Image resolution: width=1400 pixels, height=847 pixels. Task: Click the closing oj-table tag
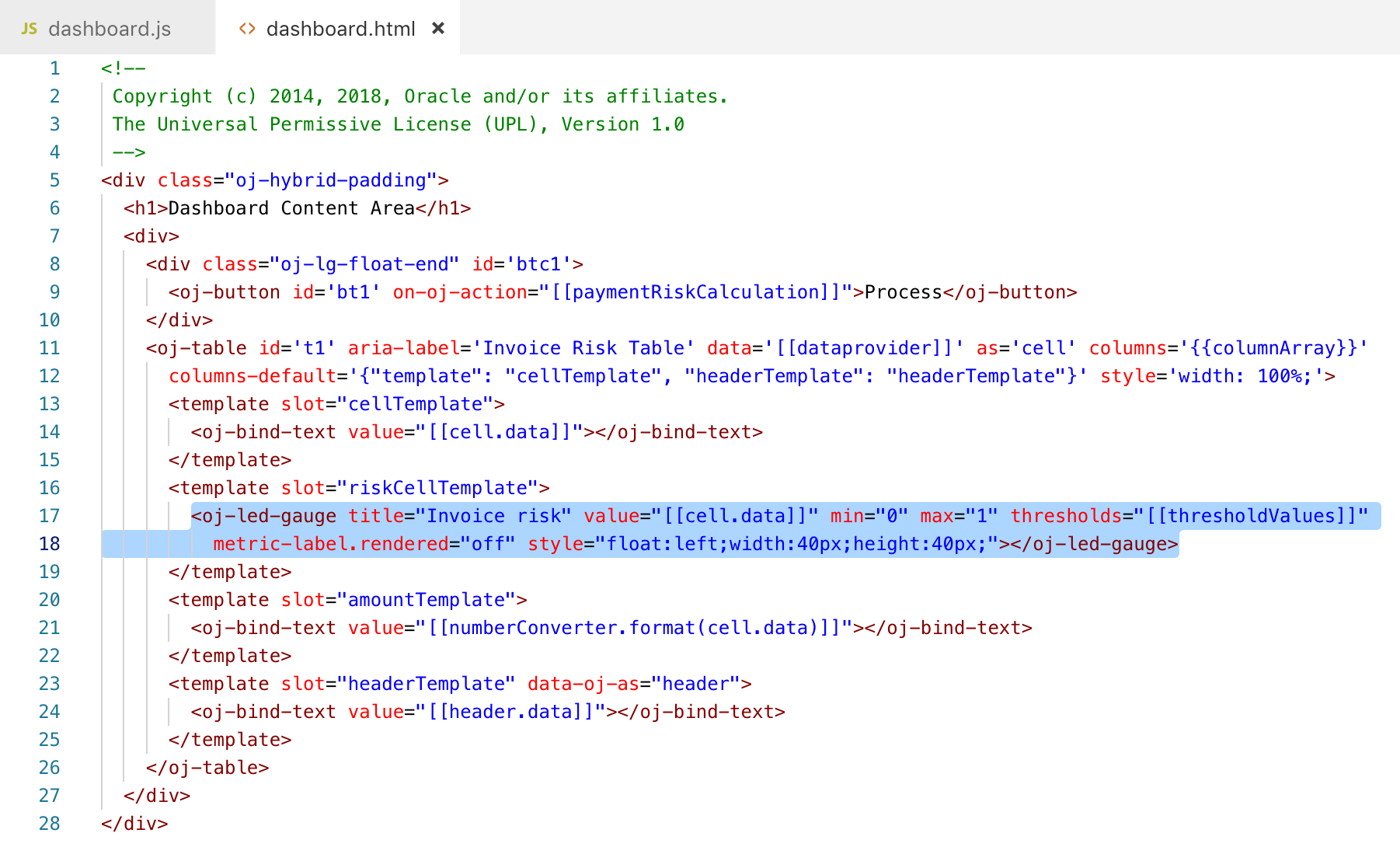(207, 768)
